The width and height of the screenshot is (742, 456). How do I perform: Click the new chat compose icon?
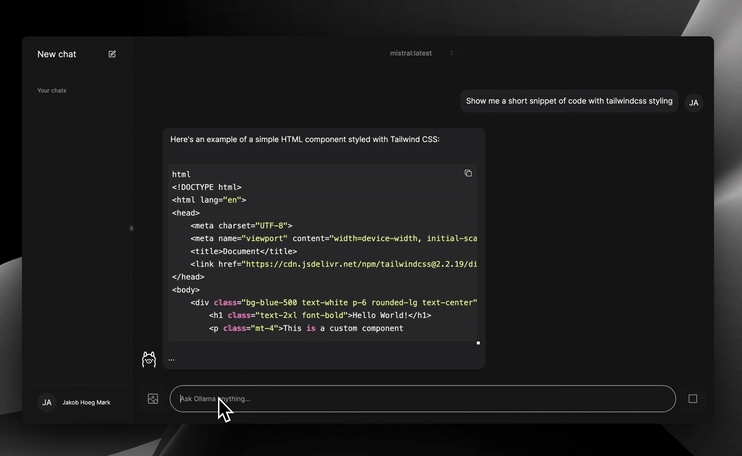[112, 54]
